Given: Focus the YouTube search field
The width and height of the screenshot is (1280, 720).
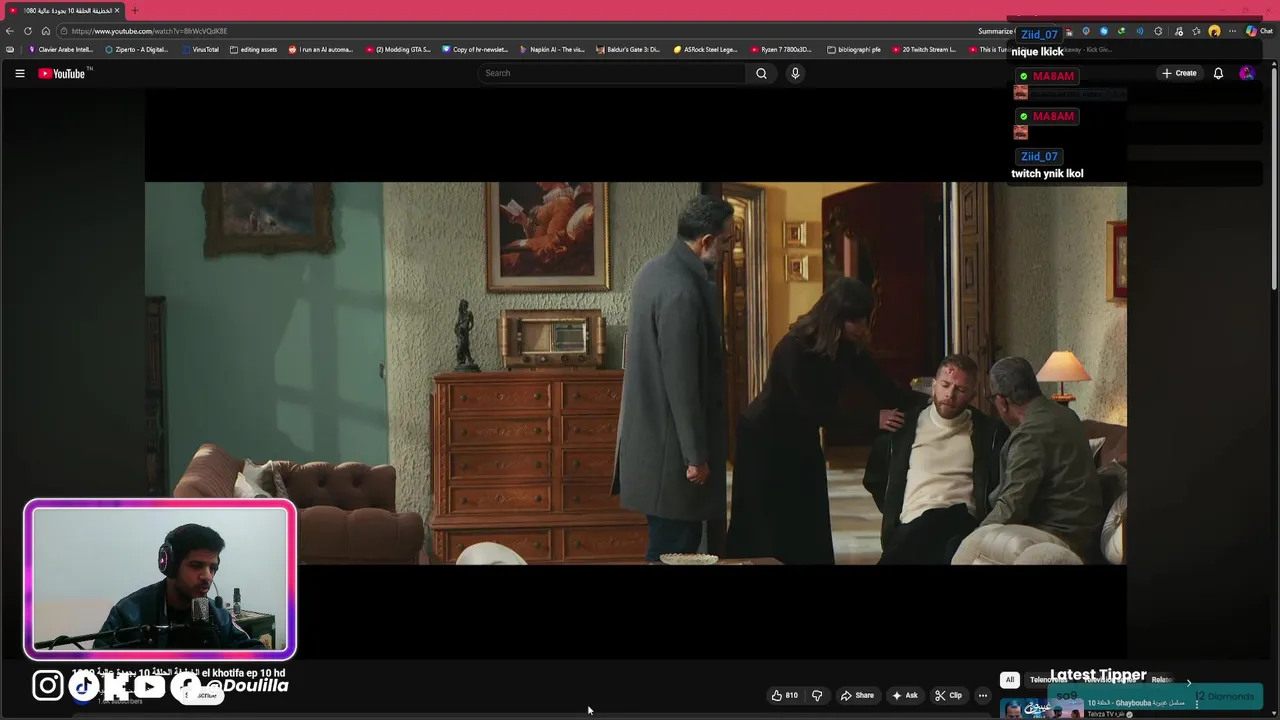Looking at the screenshot, I should 612,73.
